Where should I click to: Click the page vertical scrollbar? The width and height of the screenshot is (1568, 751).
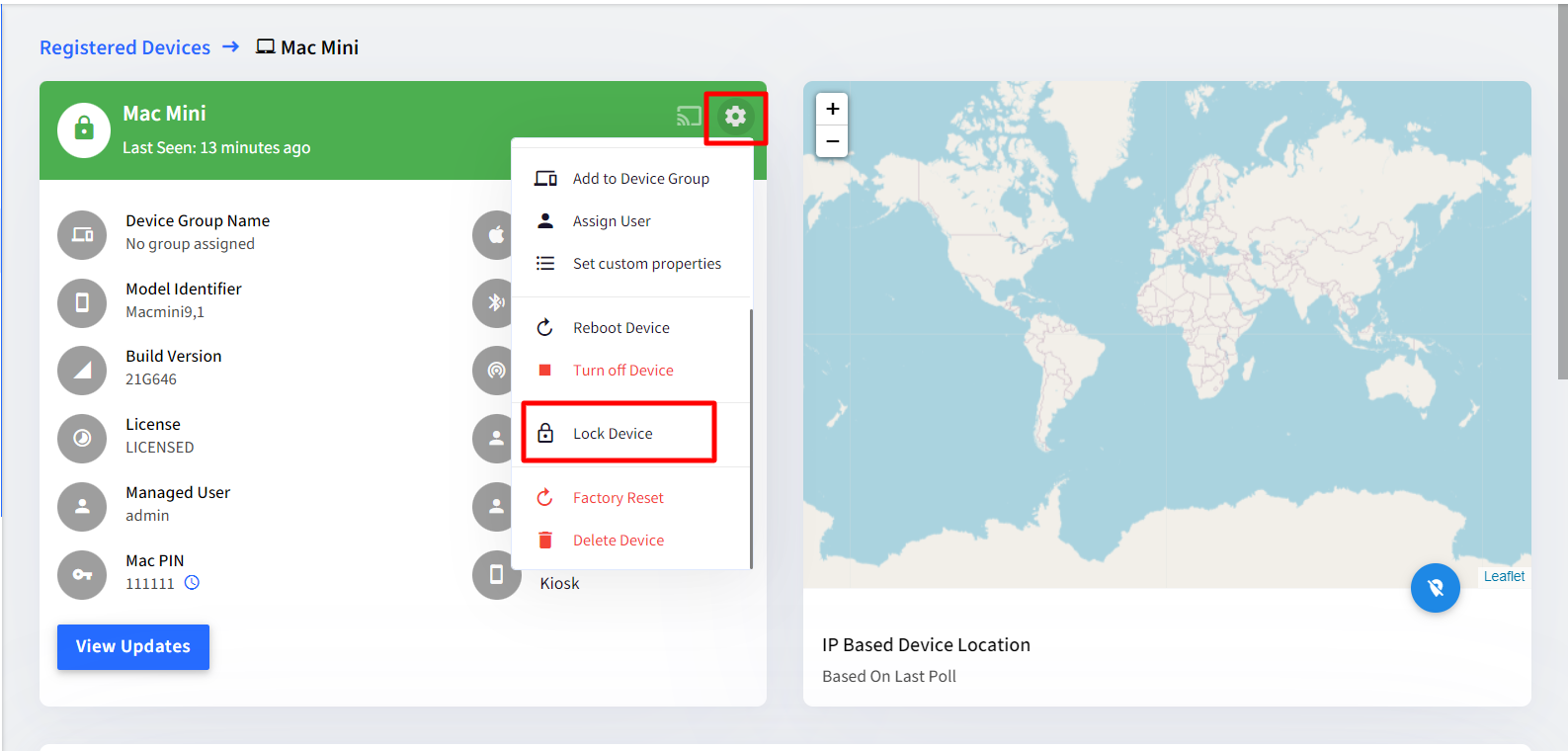(x=1562, y=193)
